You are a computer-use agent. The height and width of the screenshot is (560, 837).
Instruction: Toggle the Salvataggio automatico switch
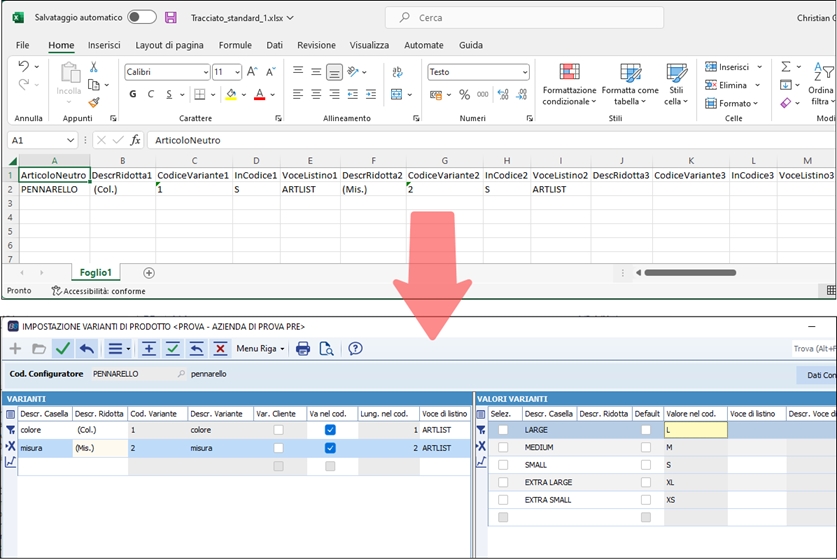point(142,17)
